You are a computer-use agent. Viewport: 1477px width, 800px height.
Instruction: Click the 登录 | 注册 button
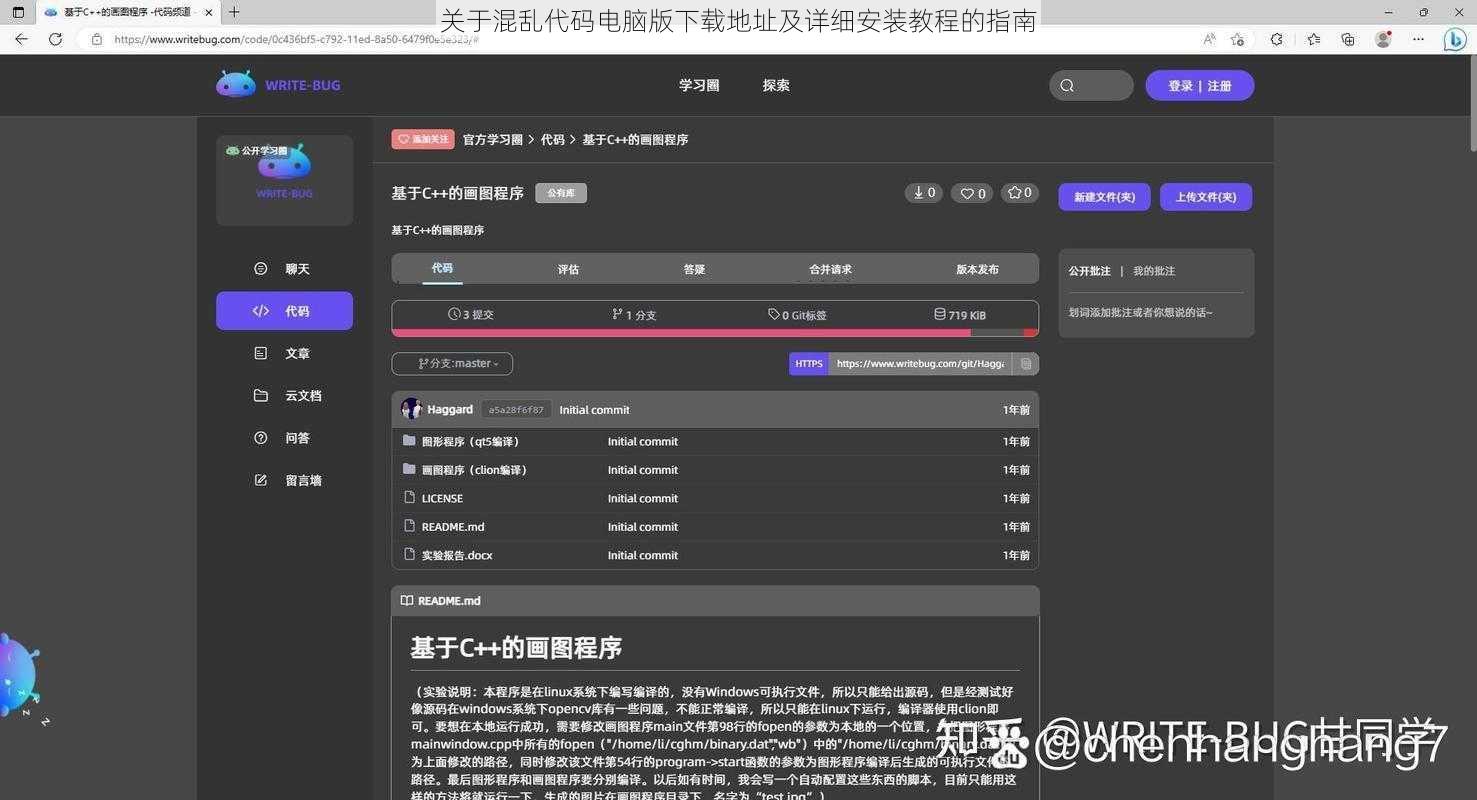coord(1200,86)
